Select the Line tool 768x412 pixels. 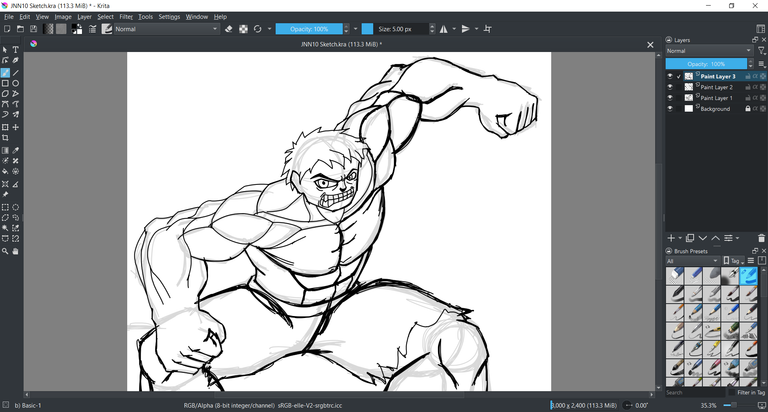[x=16, y=73]
